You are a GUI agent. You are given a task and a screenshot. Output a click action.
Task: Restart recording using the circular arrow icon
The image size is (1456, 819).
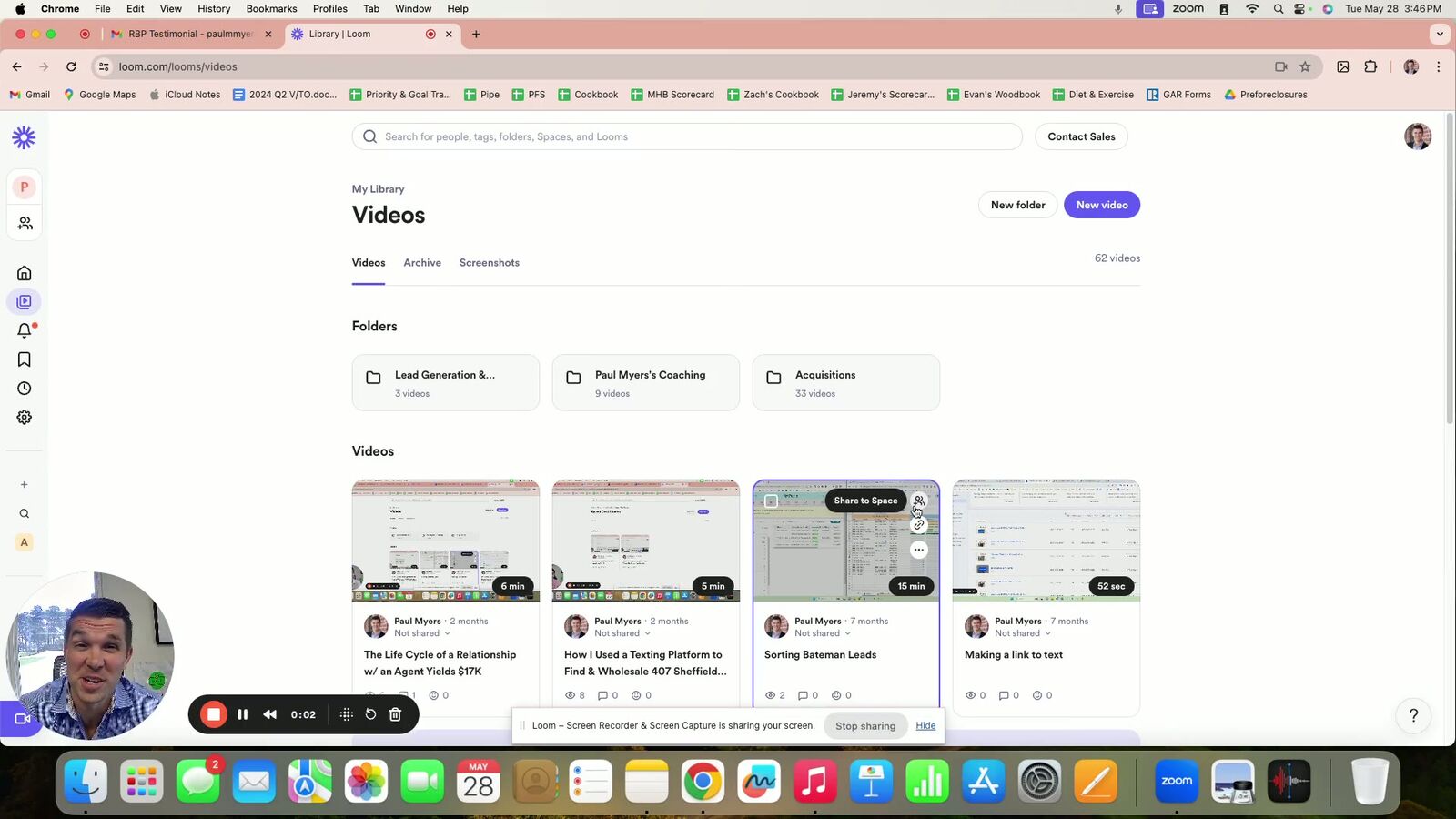click(x=370, y=714)
